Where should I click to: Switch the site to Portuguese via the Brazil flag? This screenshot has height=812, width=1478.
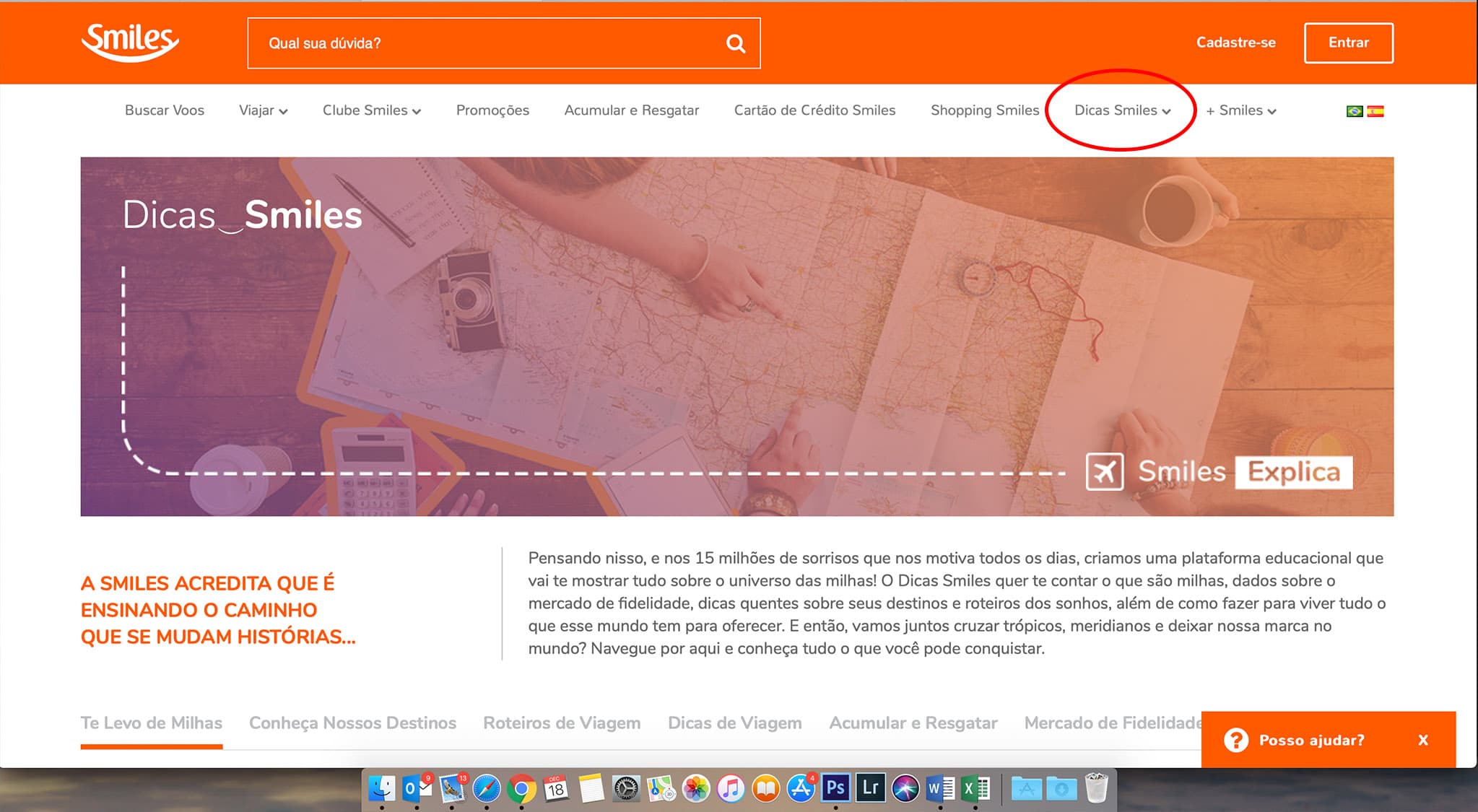coord(1355,111)
